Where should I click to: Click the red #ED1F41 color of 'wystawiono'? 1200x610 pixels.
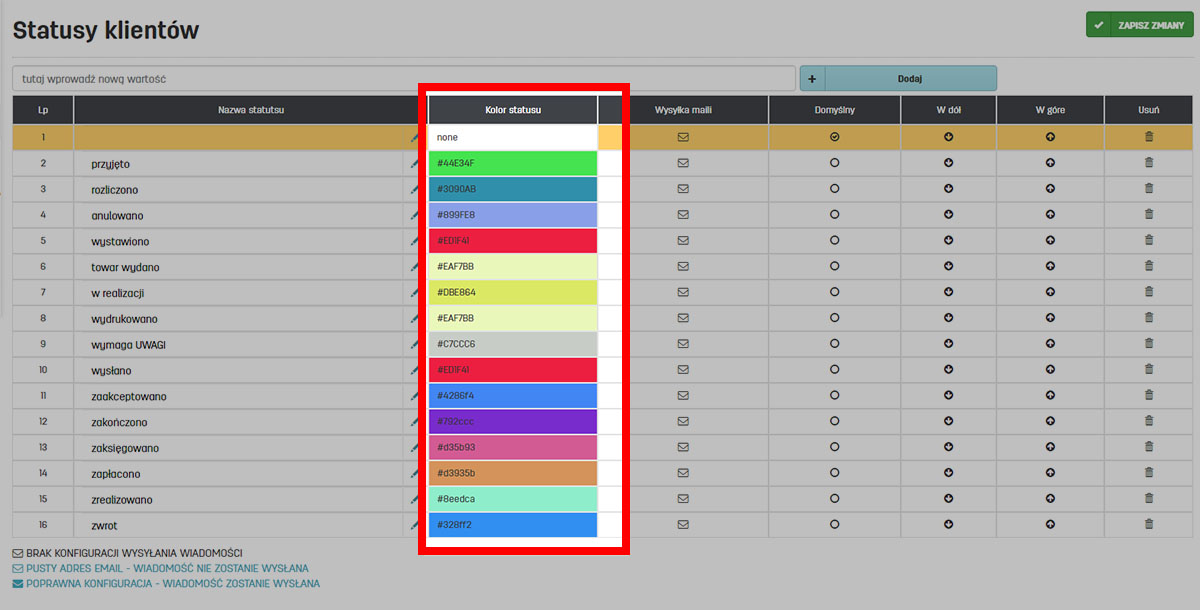[513, 241]
